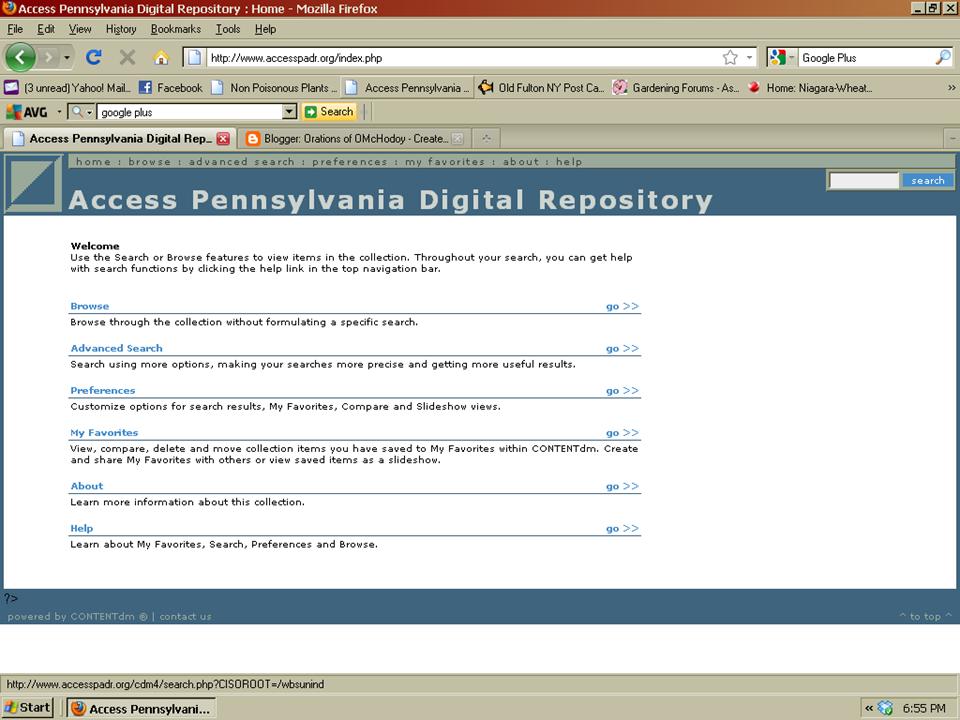Open the Browse heading link

pyautogui.click(x=89, y=306)
